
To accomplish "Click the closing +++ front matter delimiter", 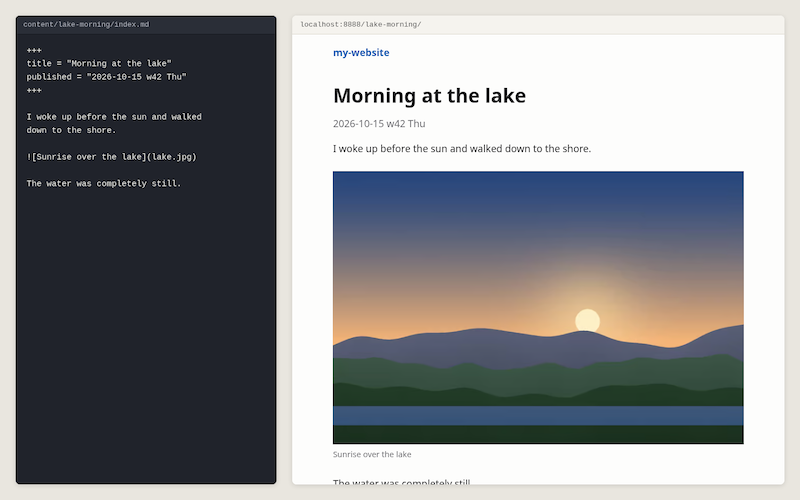I will pyautogui.click(x=34, y=90).
